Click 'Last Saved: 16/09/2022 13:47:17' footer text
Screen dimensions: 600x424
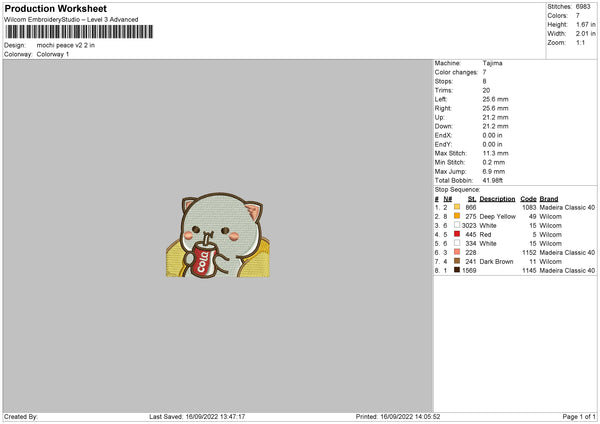[x=197, y=417]
